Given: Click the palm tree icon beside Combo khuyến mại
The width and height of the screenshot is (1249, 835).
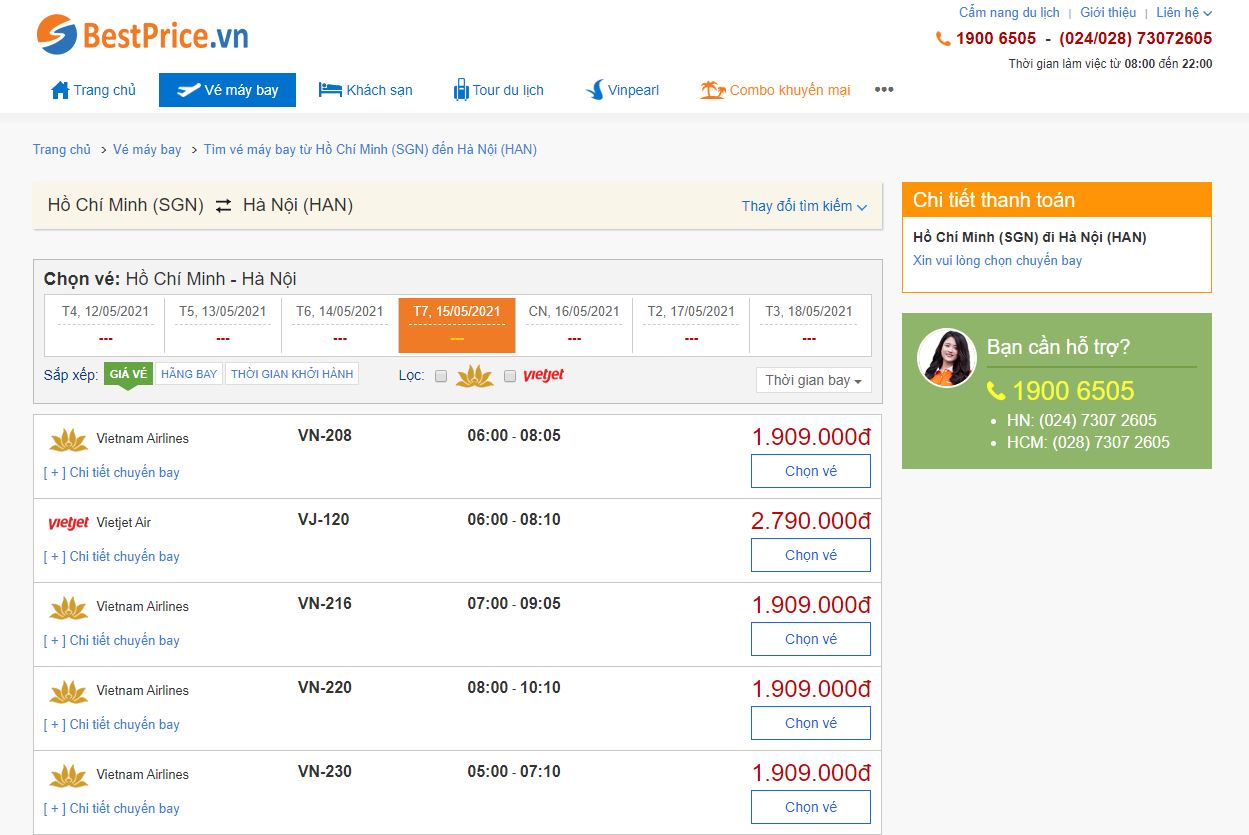Looking at the screenshot, I should [x=712, y=90].
